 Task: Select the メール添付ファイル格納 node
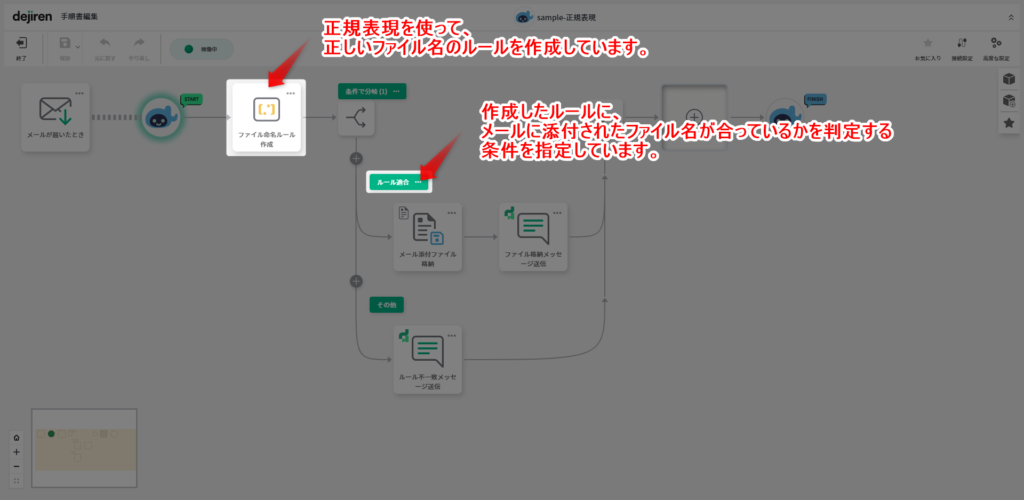pyautogui.click(x=428, y=237)
